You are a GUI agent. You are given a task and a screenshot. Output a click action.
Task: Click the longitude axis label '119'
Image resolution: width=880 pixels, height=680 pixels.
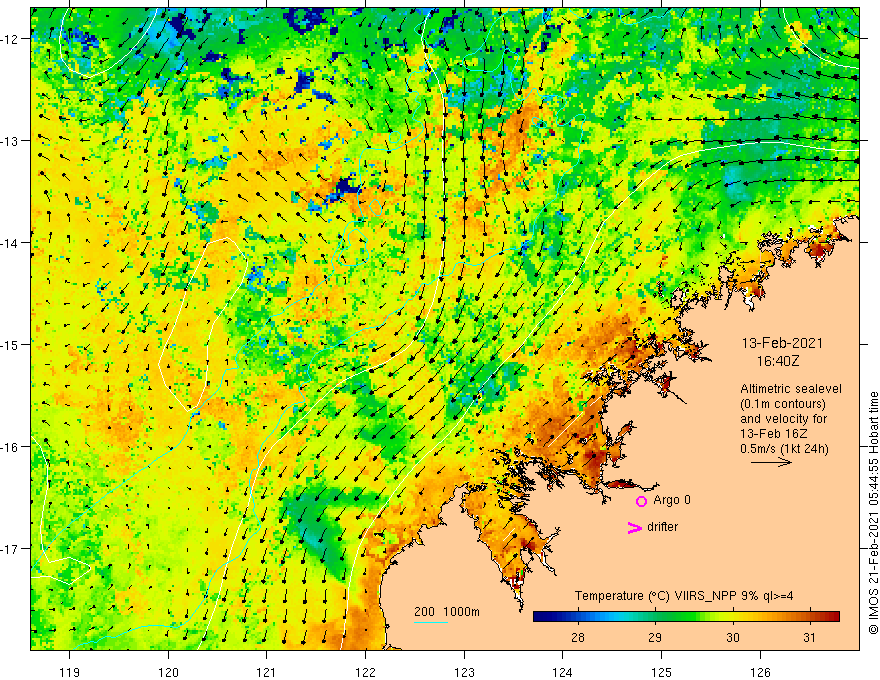coord(70,672)
